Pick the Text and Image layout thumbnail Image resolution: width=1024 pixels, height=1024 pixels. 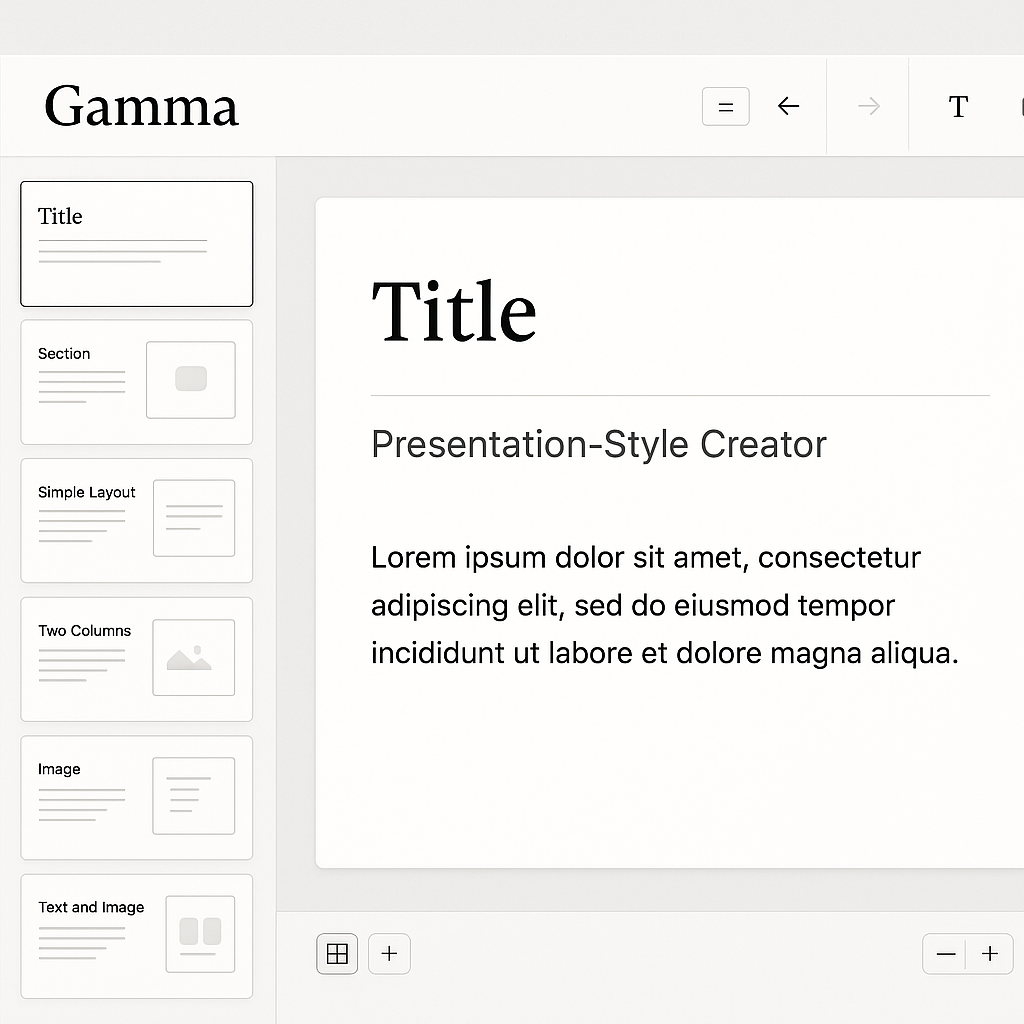(136, 936)
